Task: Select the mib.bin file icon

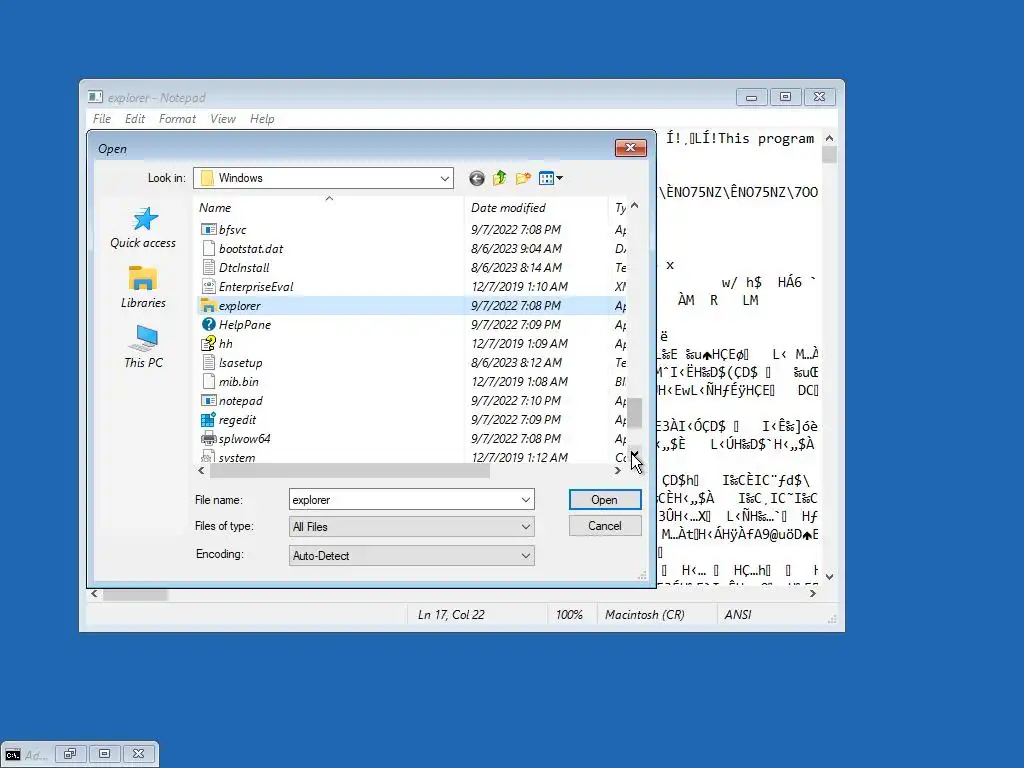Action: 208,381
